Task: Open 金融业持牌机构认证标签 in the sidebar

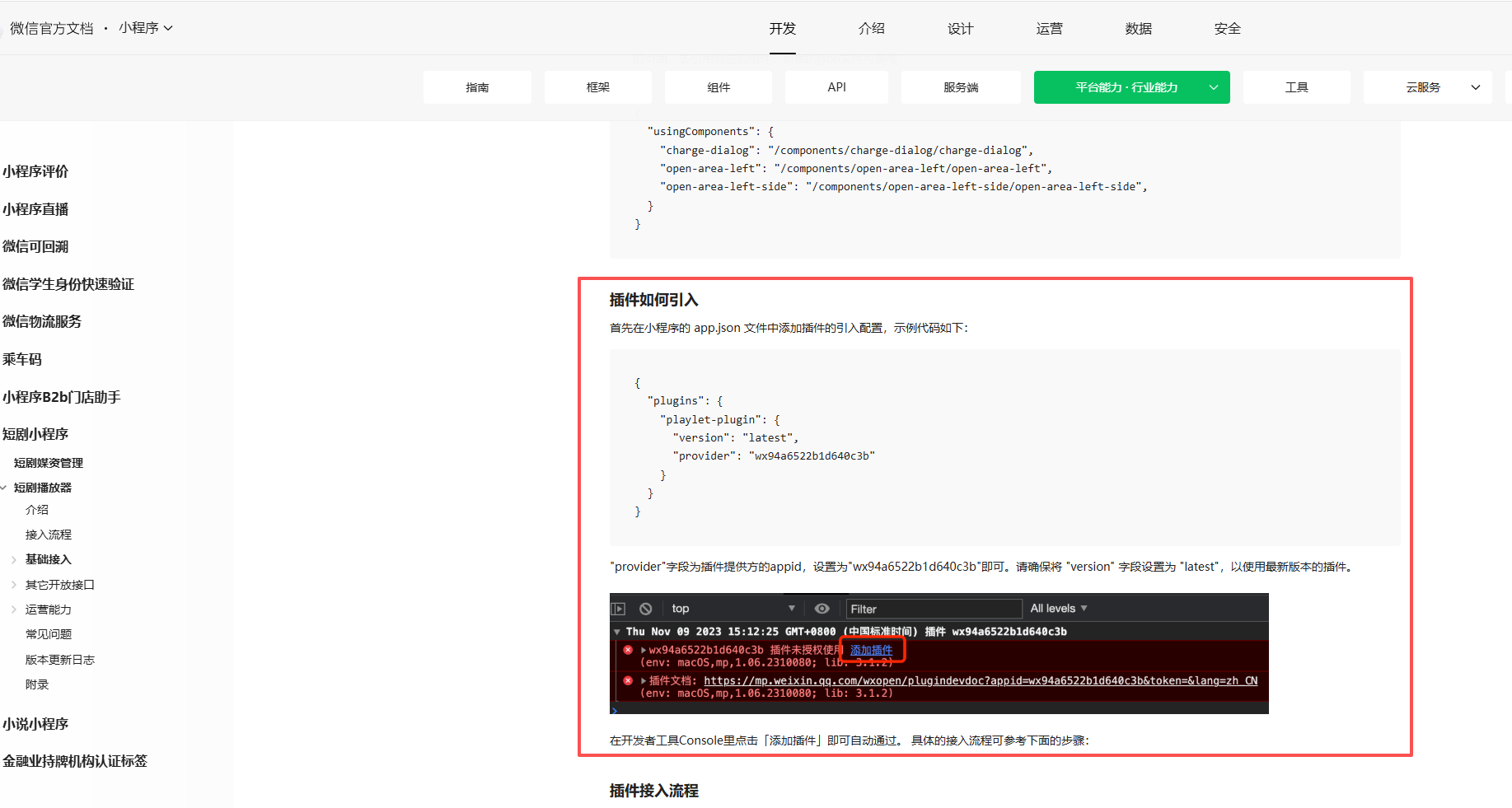Action: click(x=75, y=761)
